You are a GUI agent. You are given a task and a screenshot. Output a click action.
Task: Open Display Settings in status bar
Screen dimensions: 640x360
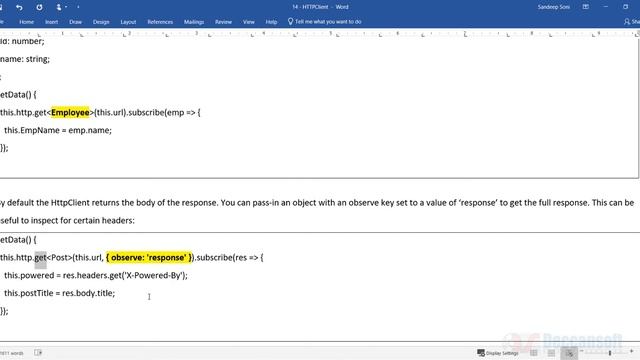tap(498, 353)
